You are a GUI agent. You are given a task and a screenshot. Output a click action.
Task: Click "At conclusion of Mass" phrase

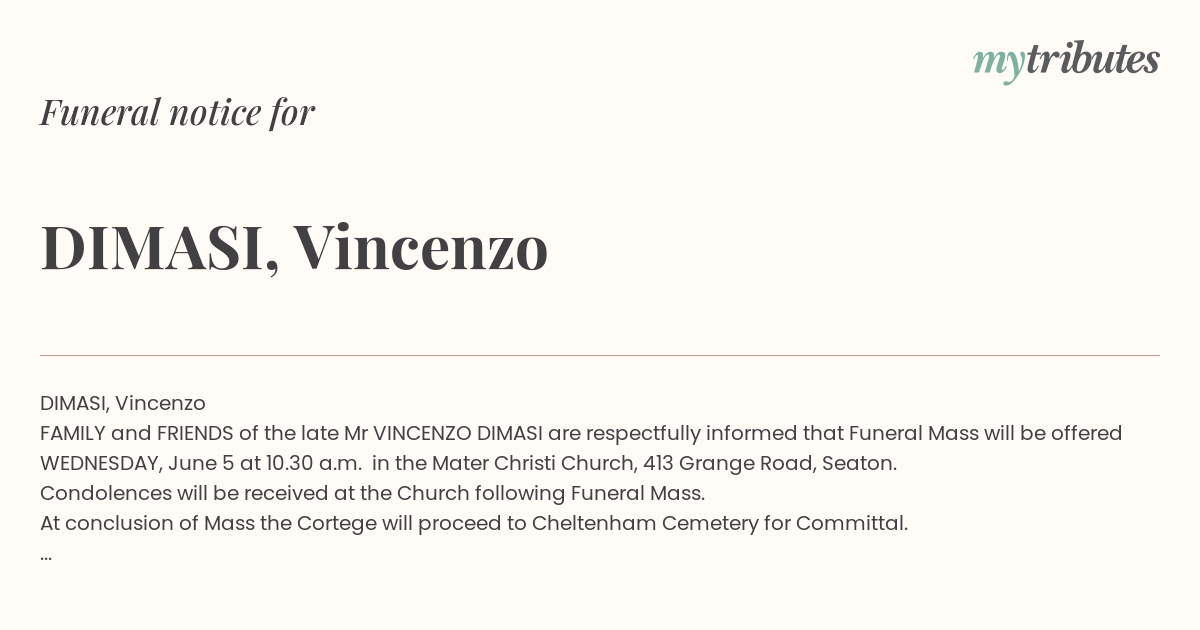point(147,523)
